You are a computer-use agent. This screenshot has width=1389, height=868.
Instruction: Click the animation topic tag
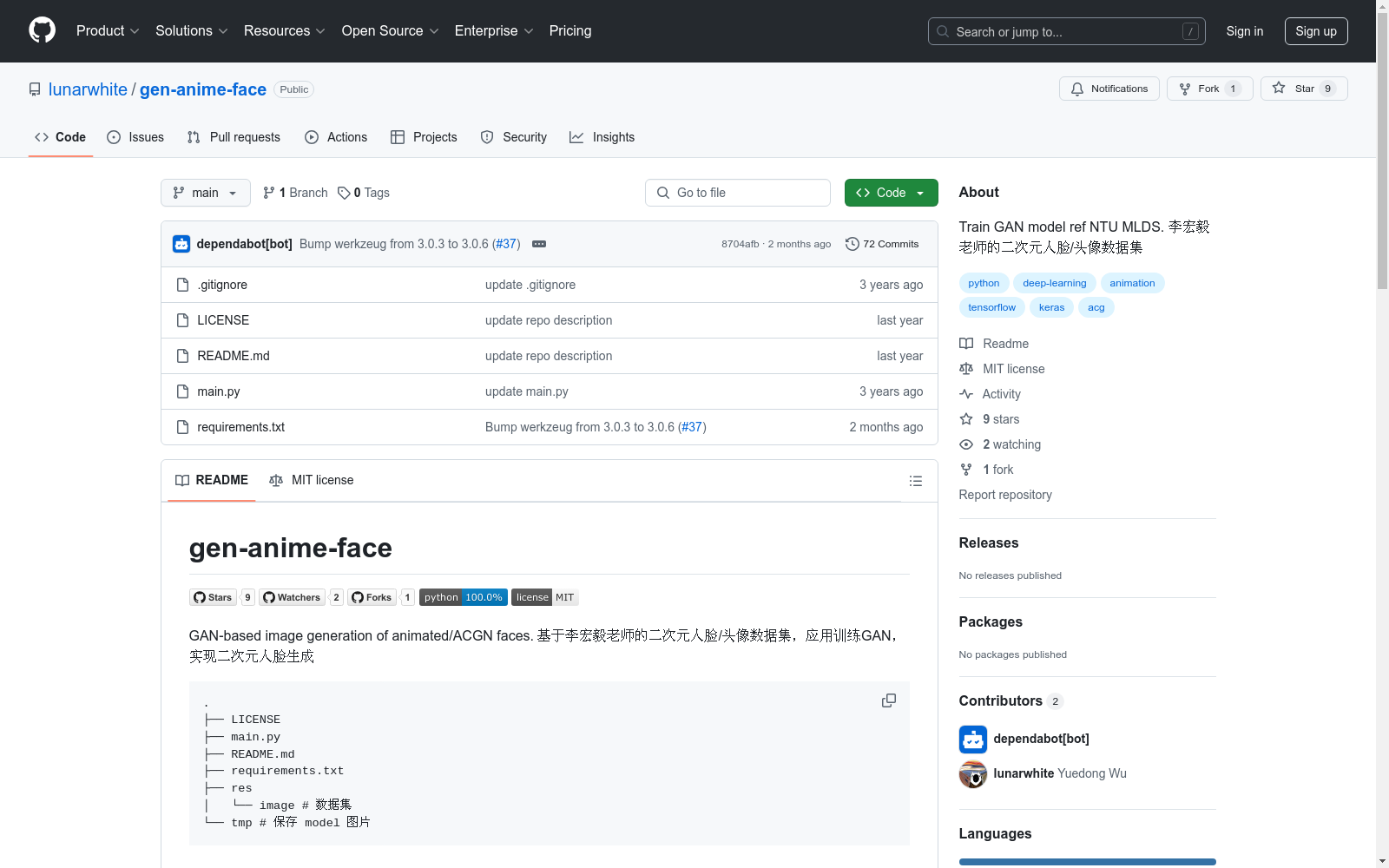coord(1132,283)
